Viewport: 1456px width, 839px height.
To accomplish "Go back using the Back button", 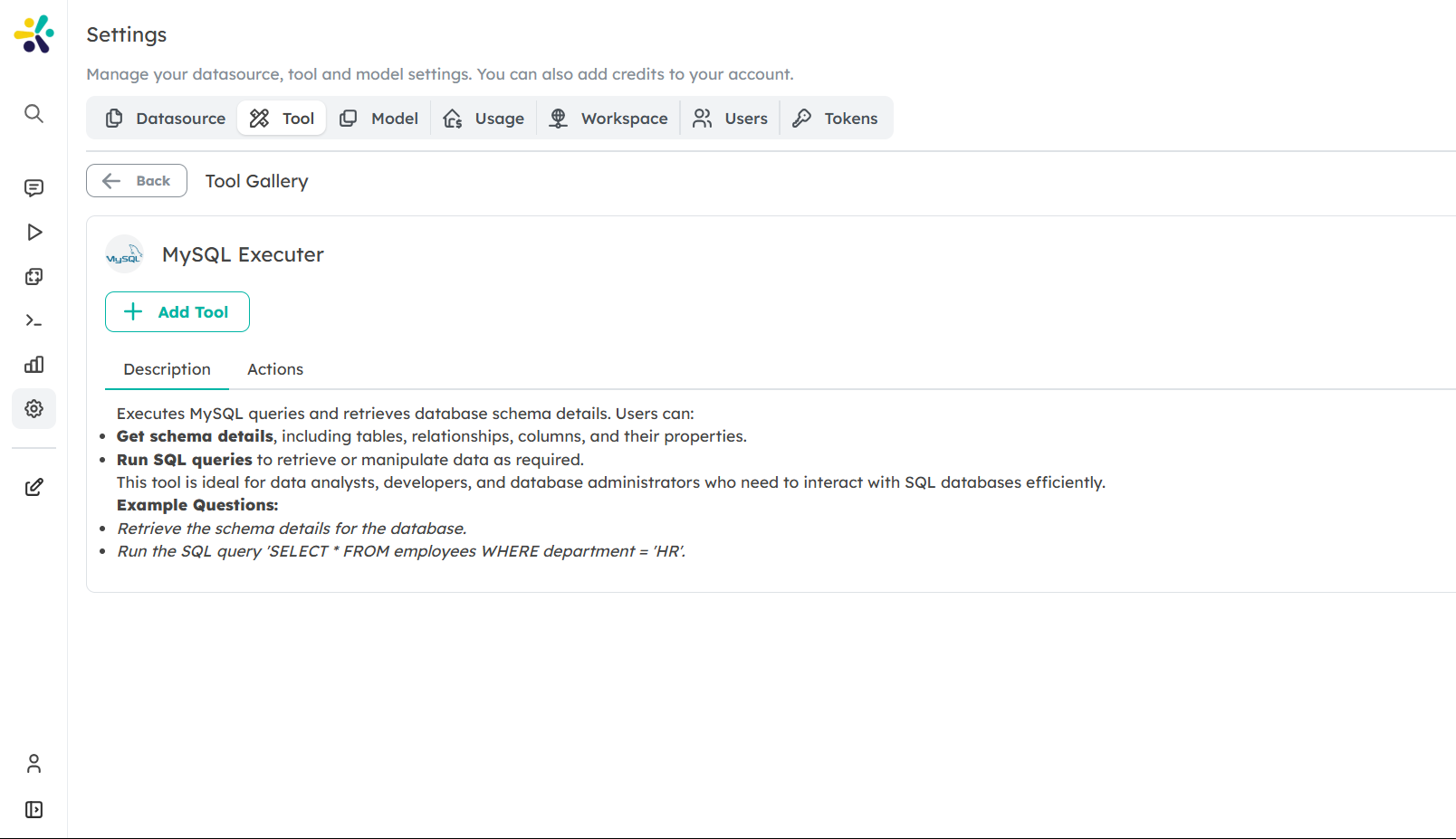I will click(136, 180).
